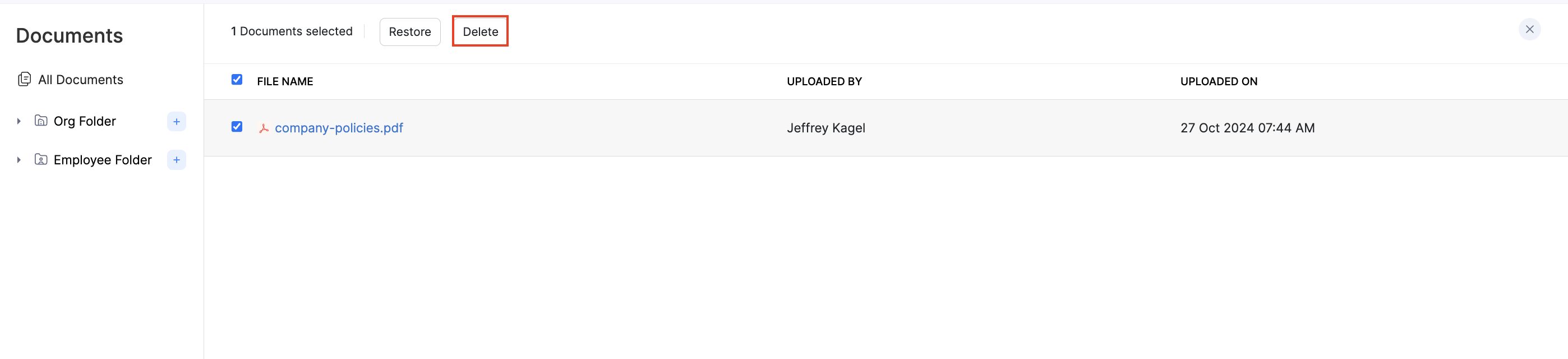This screenshot has height=359, width=1568.
Task: Uncheck the company-policies.pdf row checkbox
Action: 237,127
